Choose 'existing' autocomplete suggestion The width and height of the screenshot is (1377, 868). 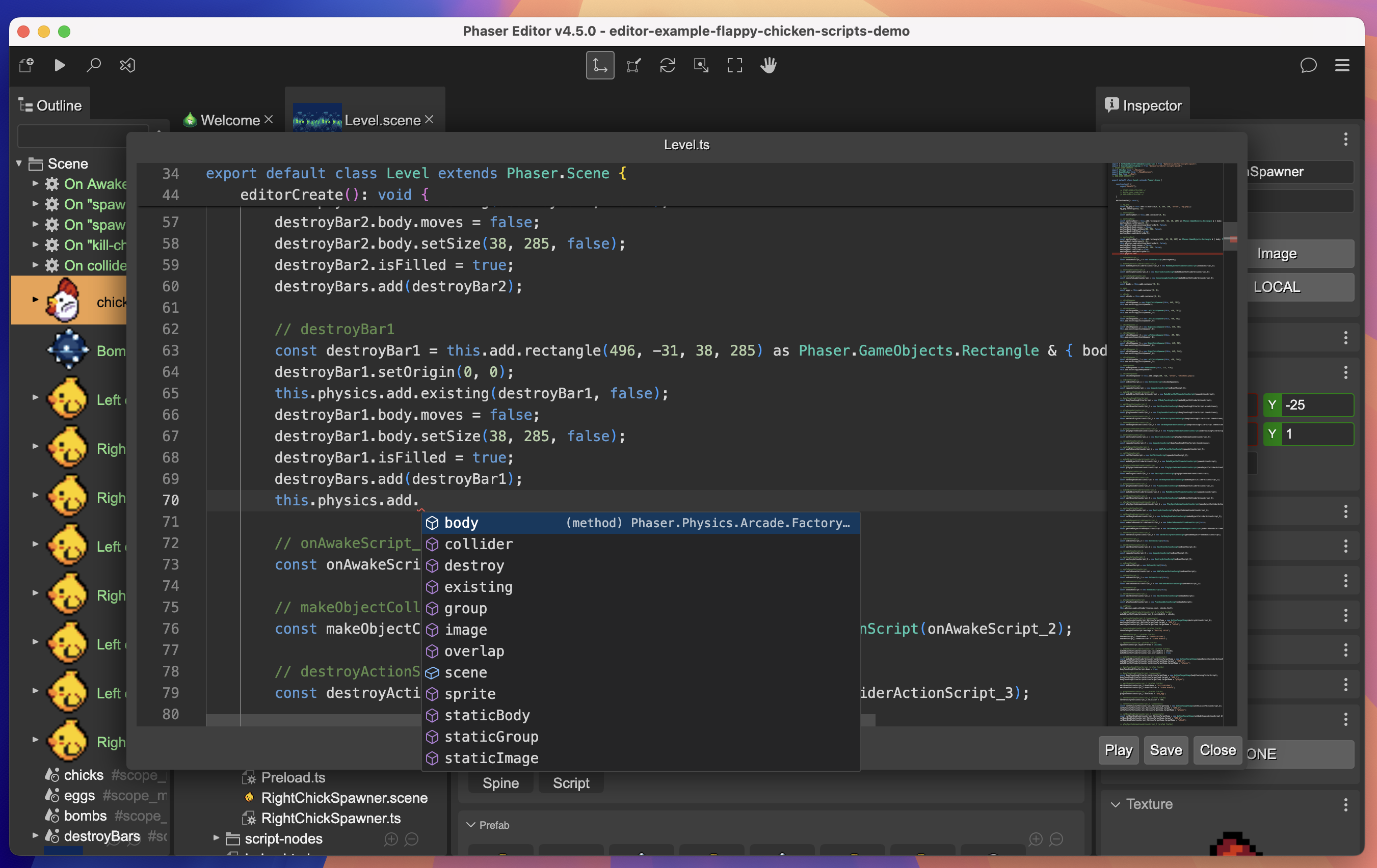pos(641,587)
